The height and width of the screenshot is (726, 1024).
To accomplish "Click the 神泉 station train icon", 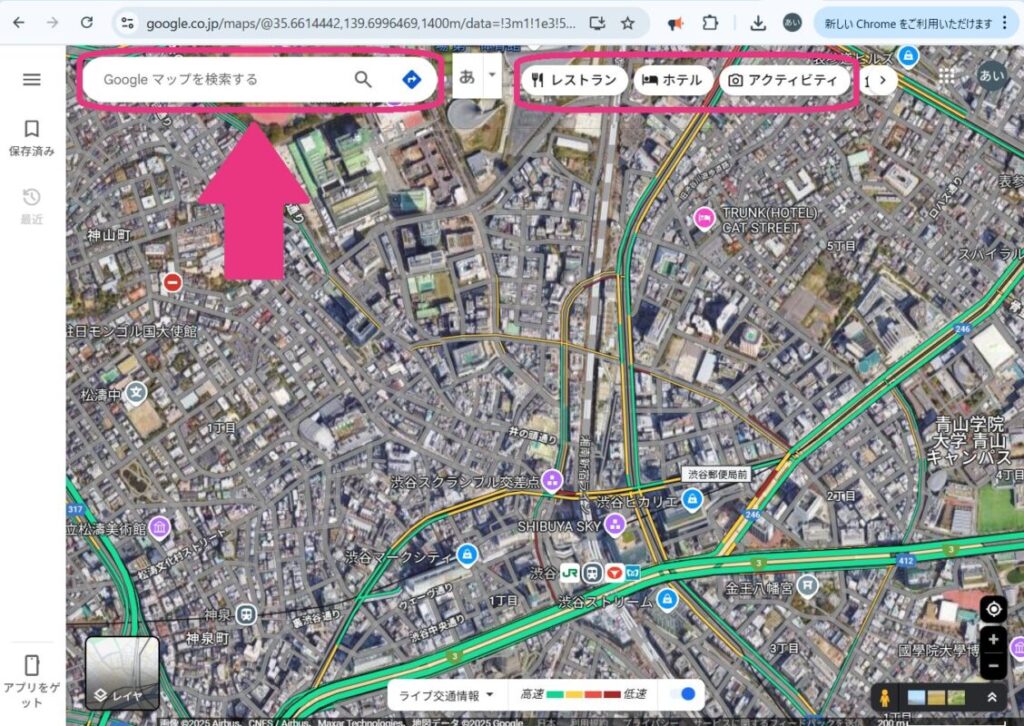I will (x=246, y=614).
